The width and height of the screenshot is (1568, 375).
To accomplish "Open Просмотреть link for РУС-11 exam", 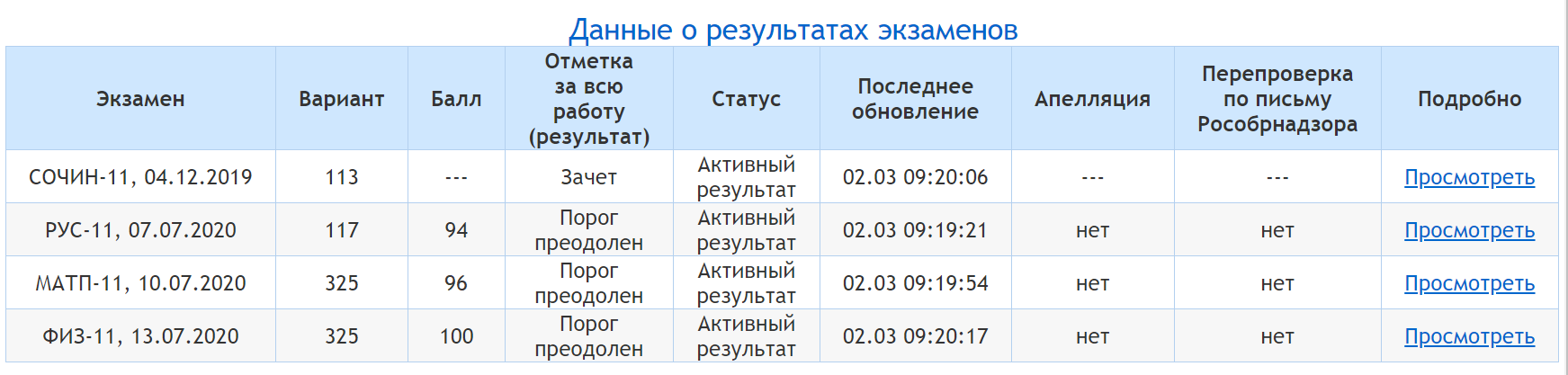I will pos(1469,230).
